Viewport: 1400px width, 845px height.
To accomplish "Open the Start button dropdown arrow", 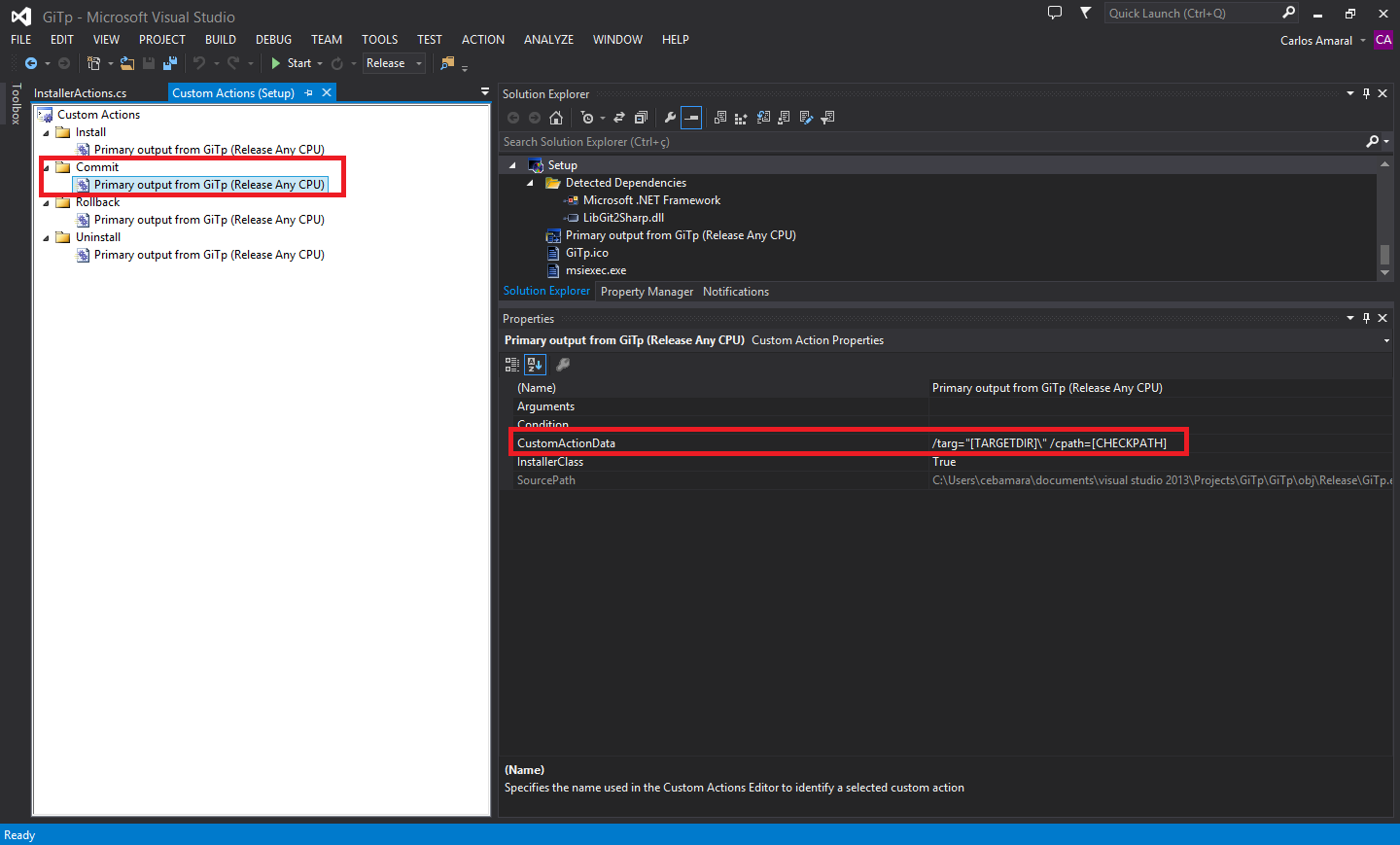I will pos(320,63).
